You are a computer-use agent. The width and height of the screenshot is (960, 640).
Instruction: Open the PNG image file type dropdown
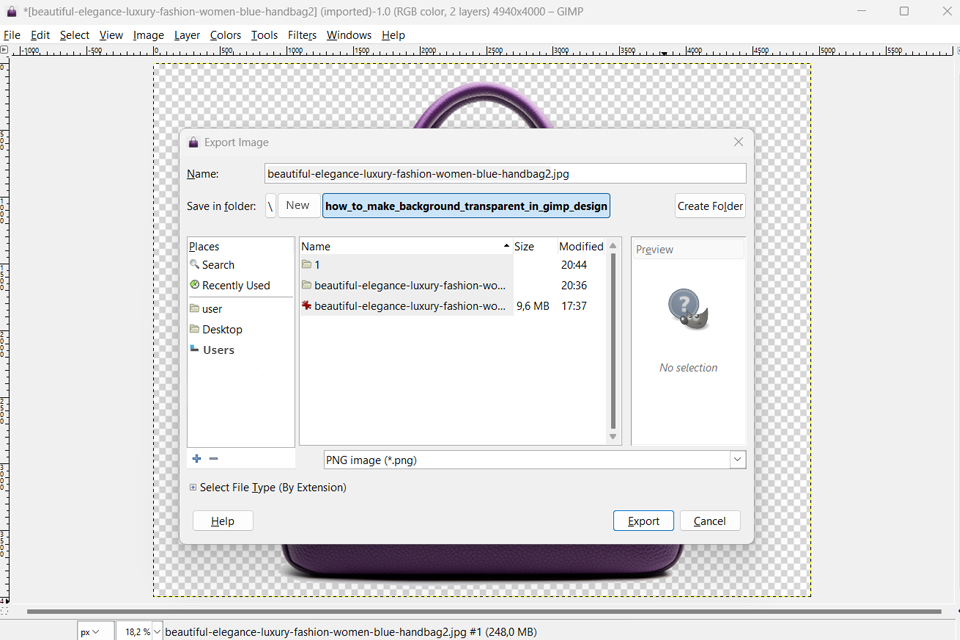coord(534,460)
